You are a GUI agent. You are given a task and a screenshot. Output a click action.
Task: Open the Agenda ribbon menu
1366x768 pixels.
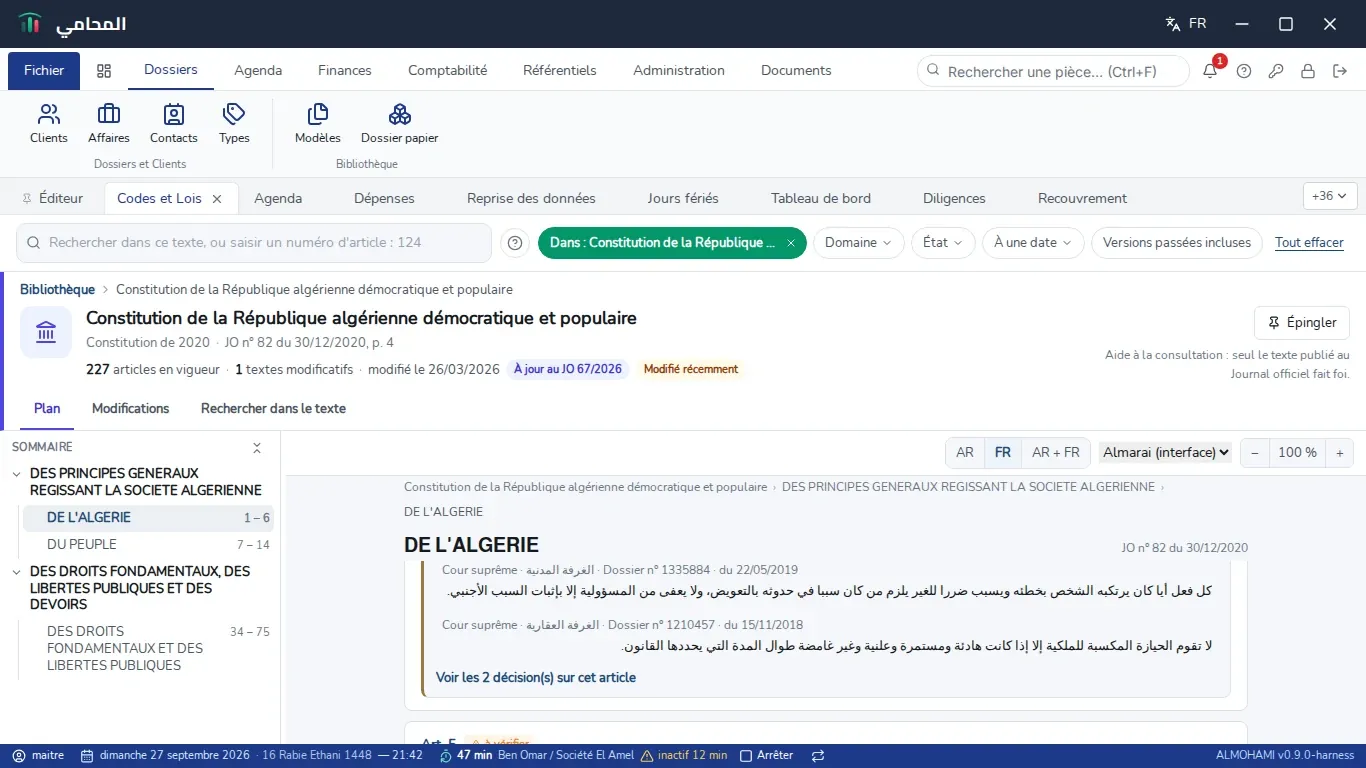[258, 71]
